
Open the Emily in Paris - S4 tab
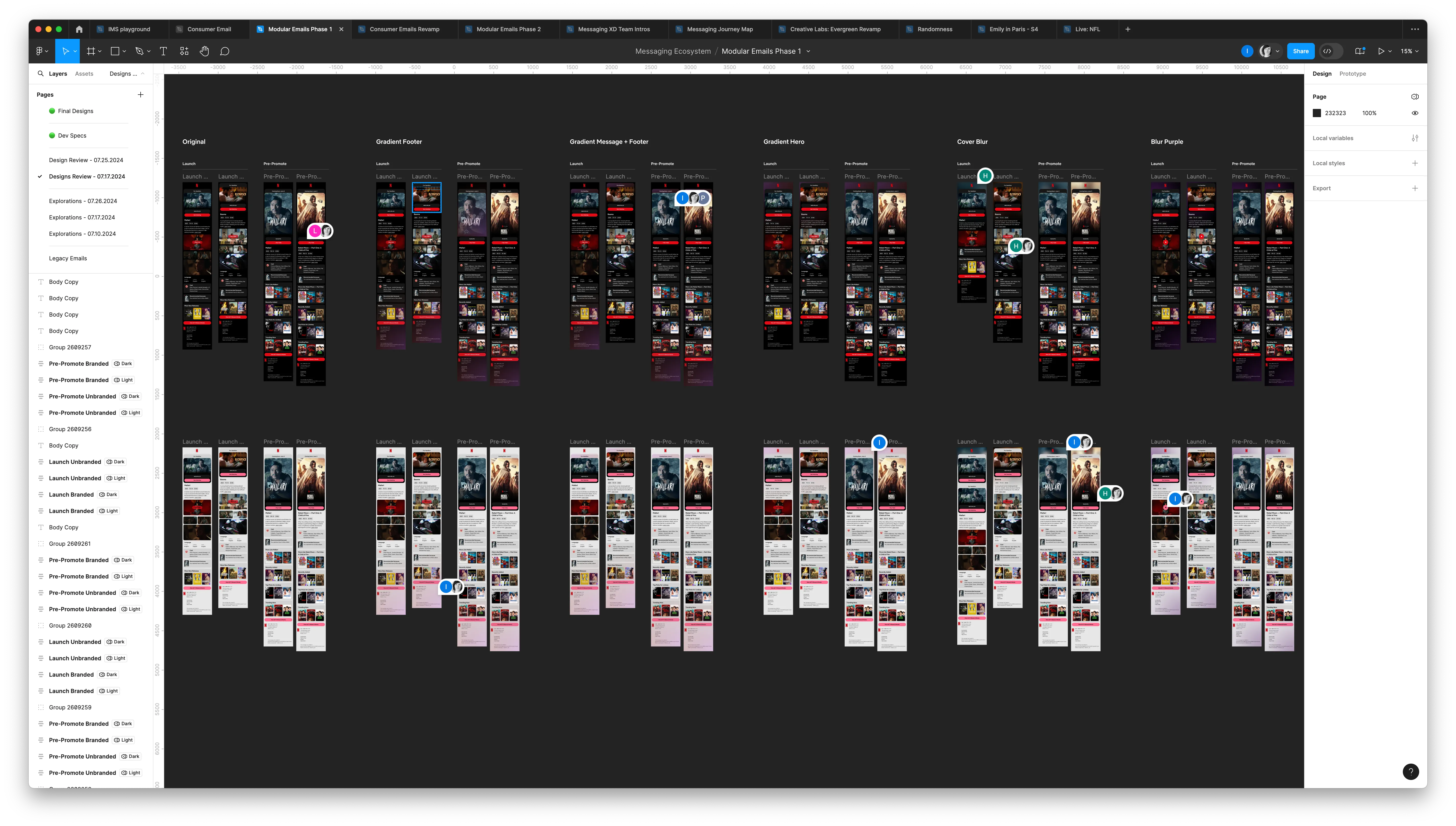[x=1013, y=29]
